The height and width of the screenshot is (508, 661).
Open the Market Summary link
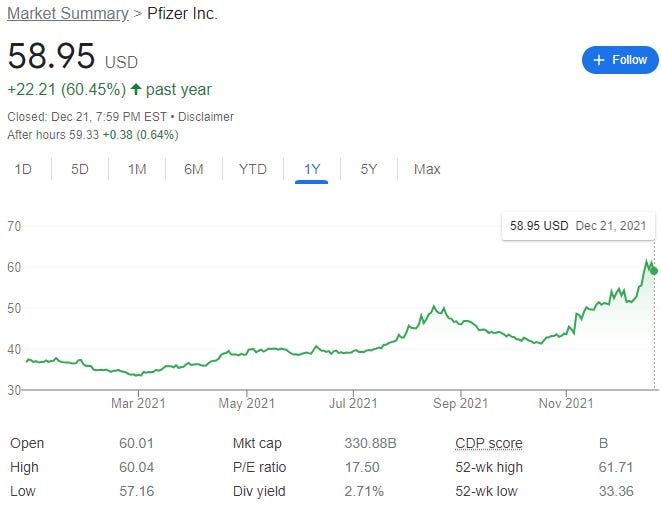pyautogui.click(x=68, y=13)
